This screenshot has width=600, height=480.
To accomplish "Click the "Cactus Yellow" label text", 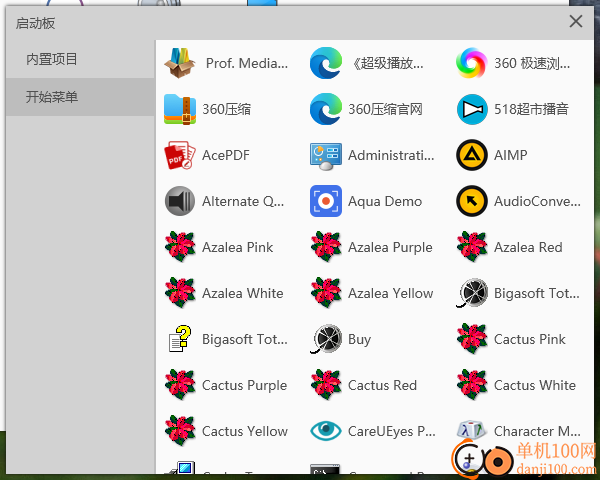I will [x=245, y=431].
